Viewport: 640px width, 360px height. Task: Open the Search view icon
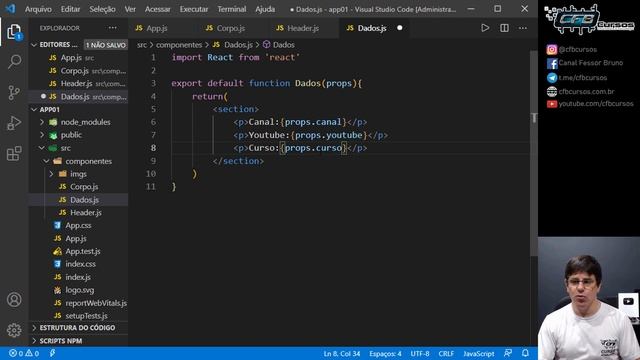tap(14, 62)
